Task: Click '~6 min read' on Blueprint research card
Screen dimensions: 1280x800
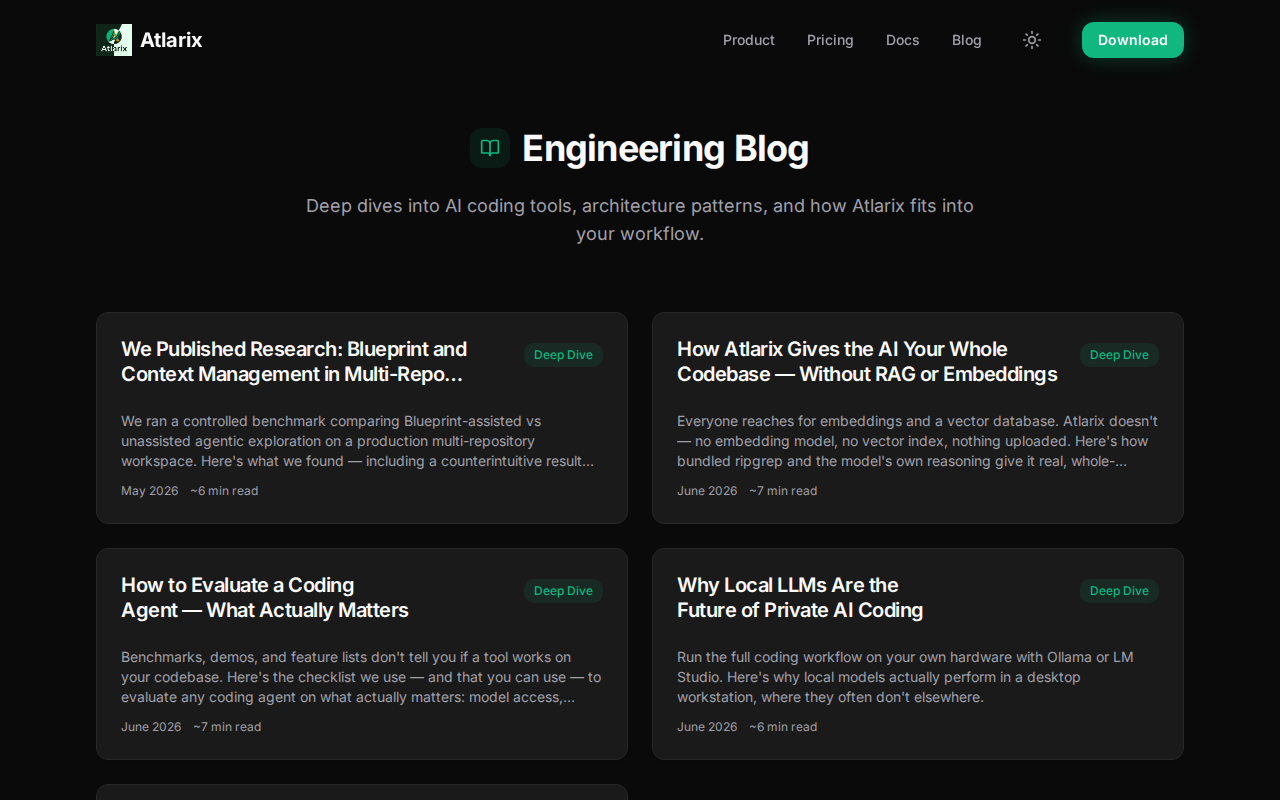Action: click(224, 491)
